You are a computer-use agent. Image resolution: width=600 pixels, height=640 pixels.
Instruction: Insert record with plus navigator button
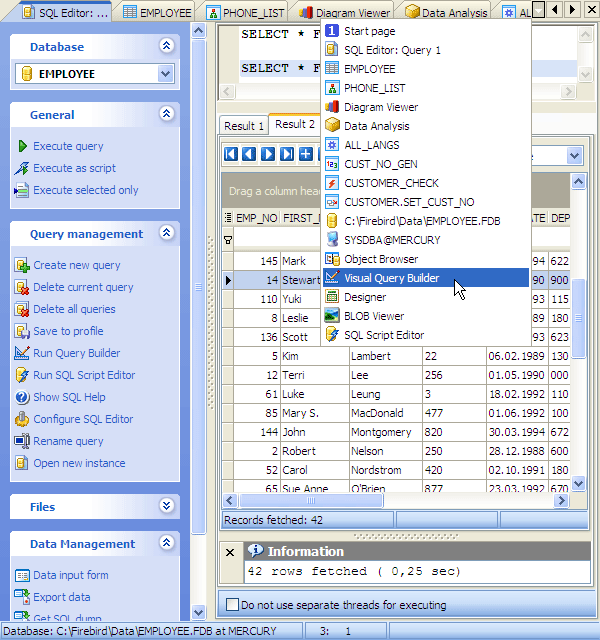tap(306, 154)
